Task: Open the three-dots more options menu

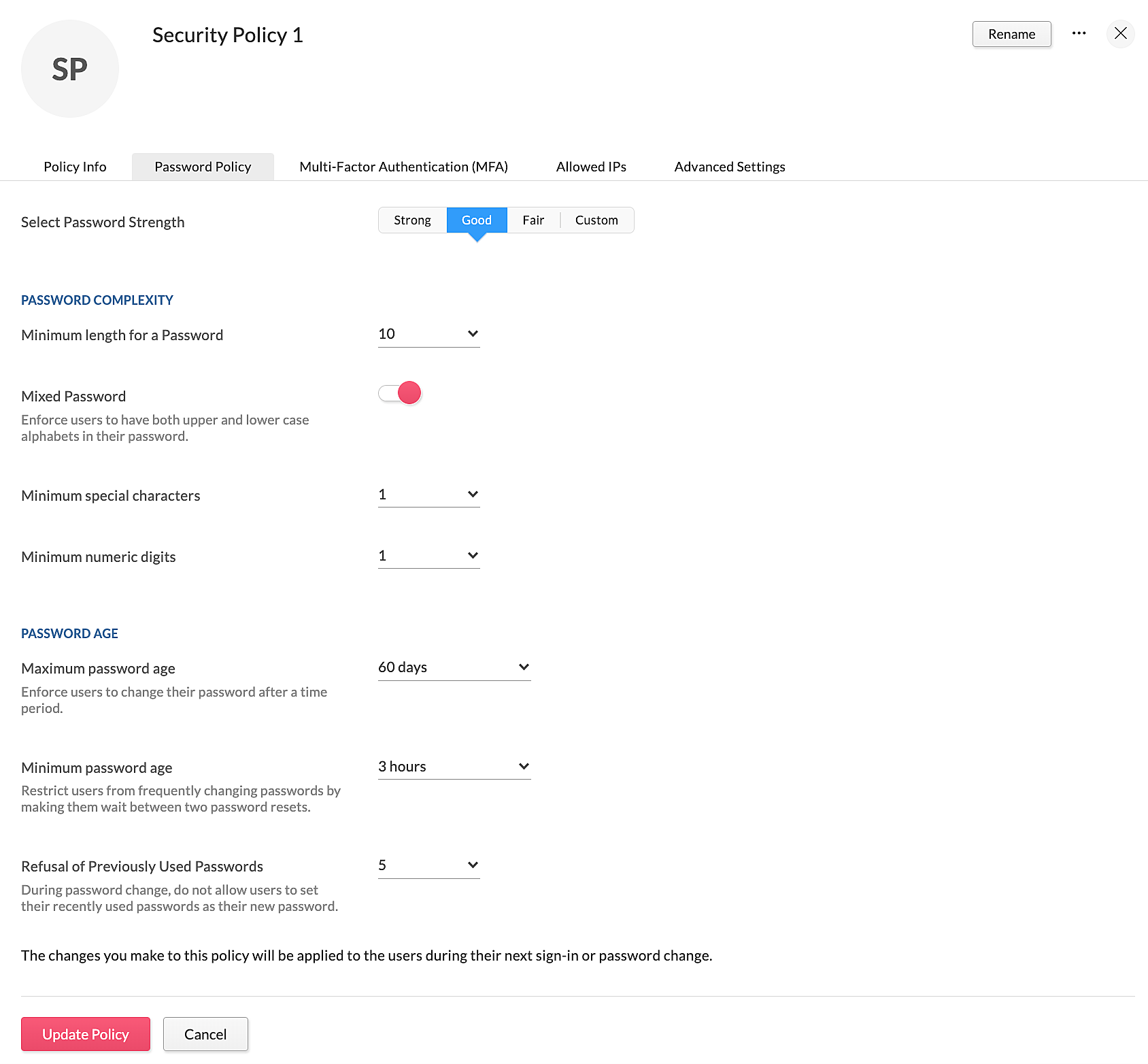Action: pyautogui.click(x=1079, y=33)
